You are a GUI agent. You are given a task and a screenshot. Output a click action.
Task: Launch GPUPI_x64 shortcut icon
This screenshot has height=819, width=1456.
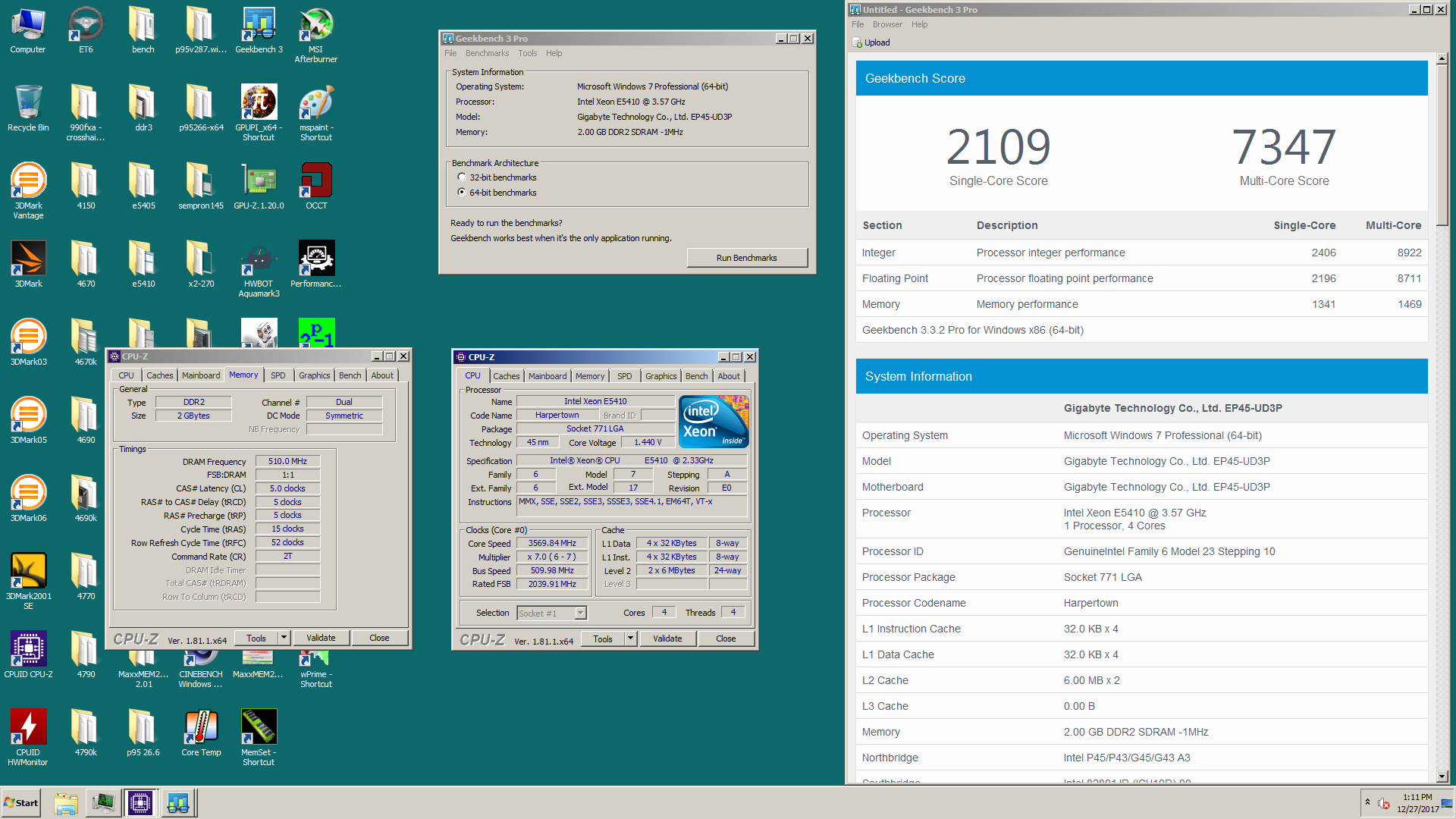coord(259,113)
